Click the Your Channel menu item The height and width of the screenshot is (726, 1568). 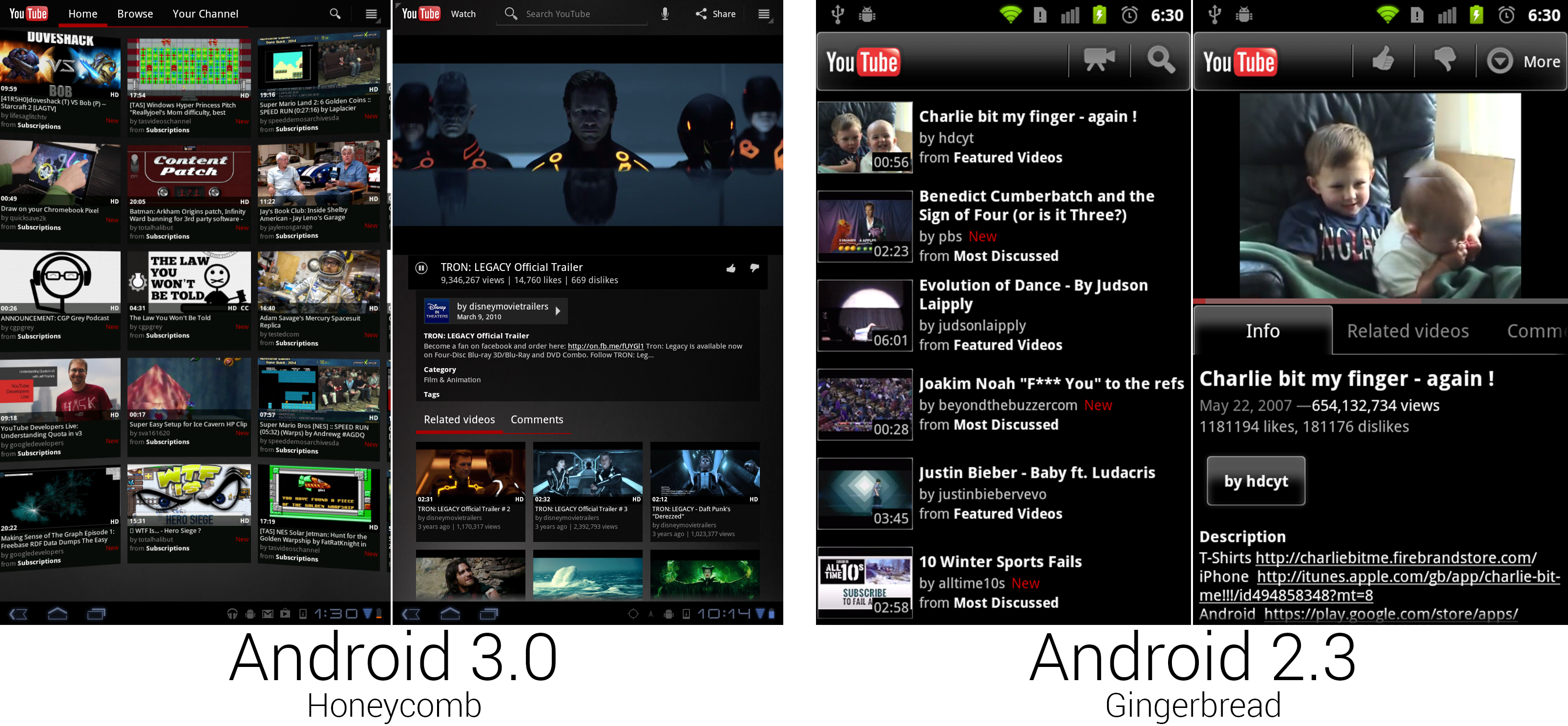tap(205, 13)
